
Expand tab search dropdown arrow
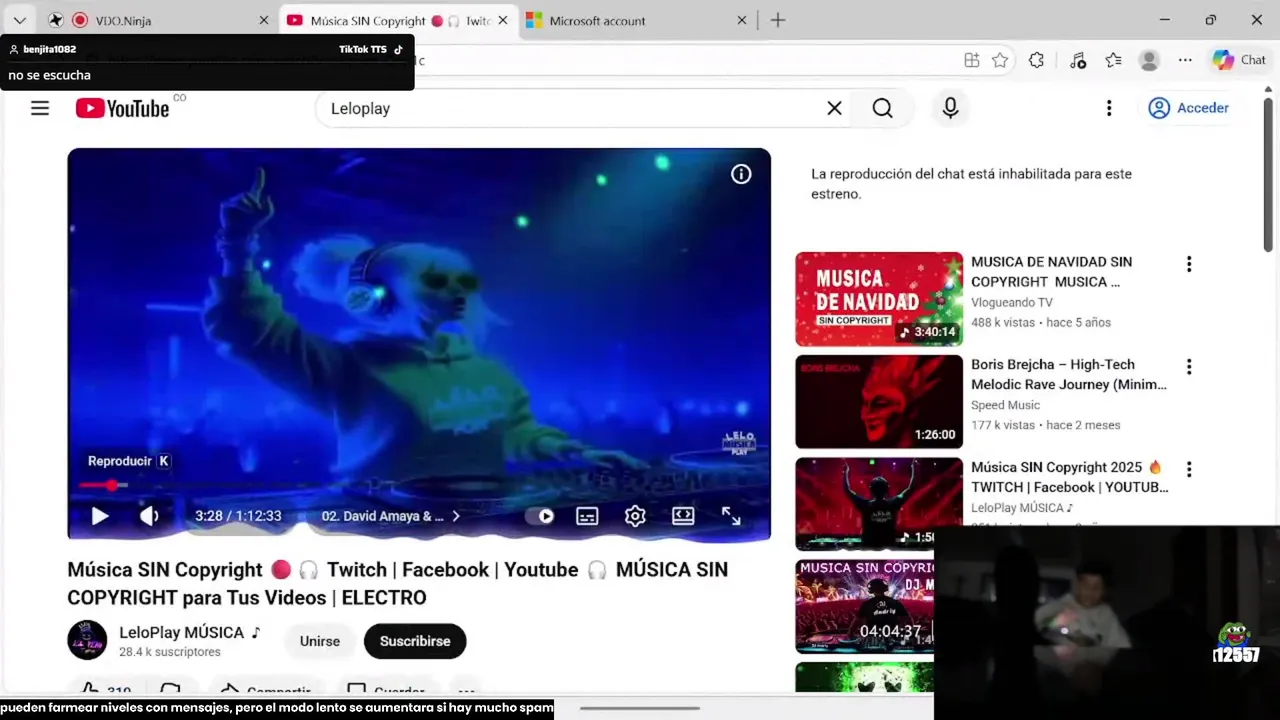[19, 20]
